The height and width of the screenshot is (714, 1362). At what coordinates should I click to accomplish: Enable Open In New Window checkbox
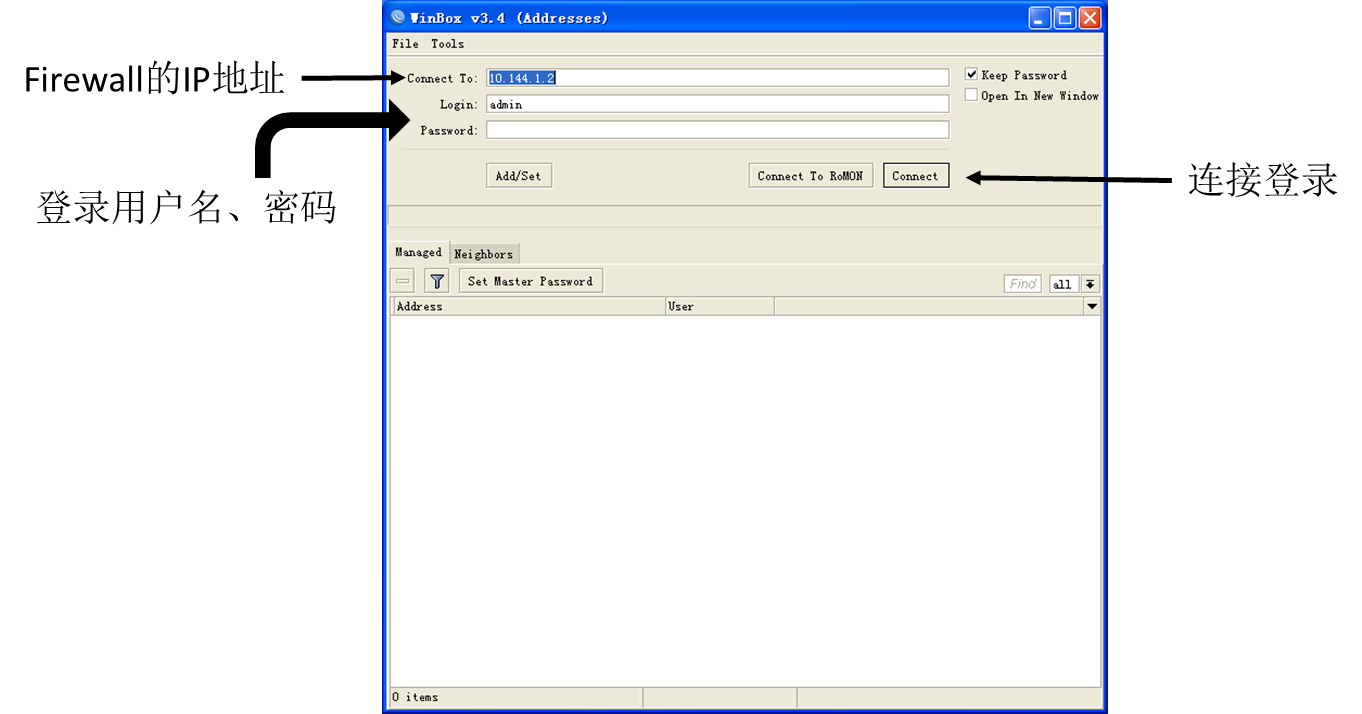click(x=971, y=96)
